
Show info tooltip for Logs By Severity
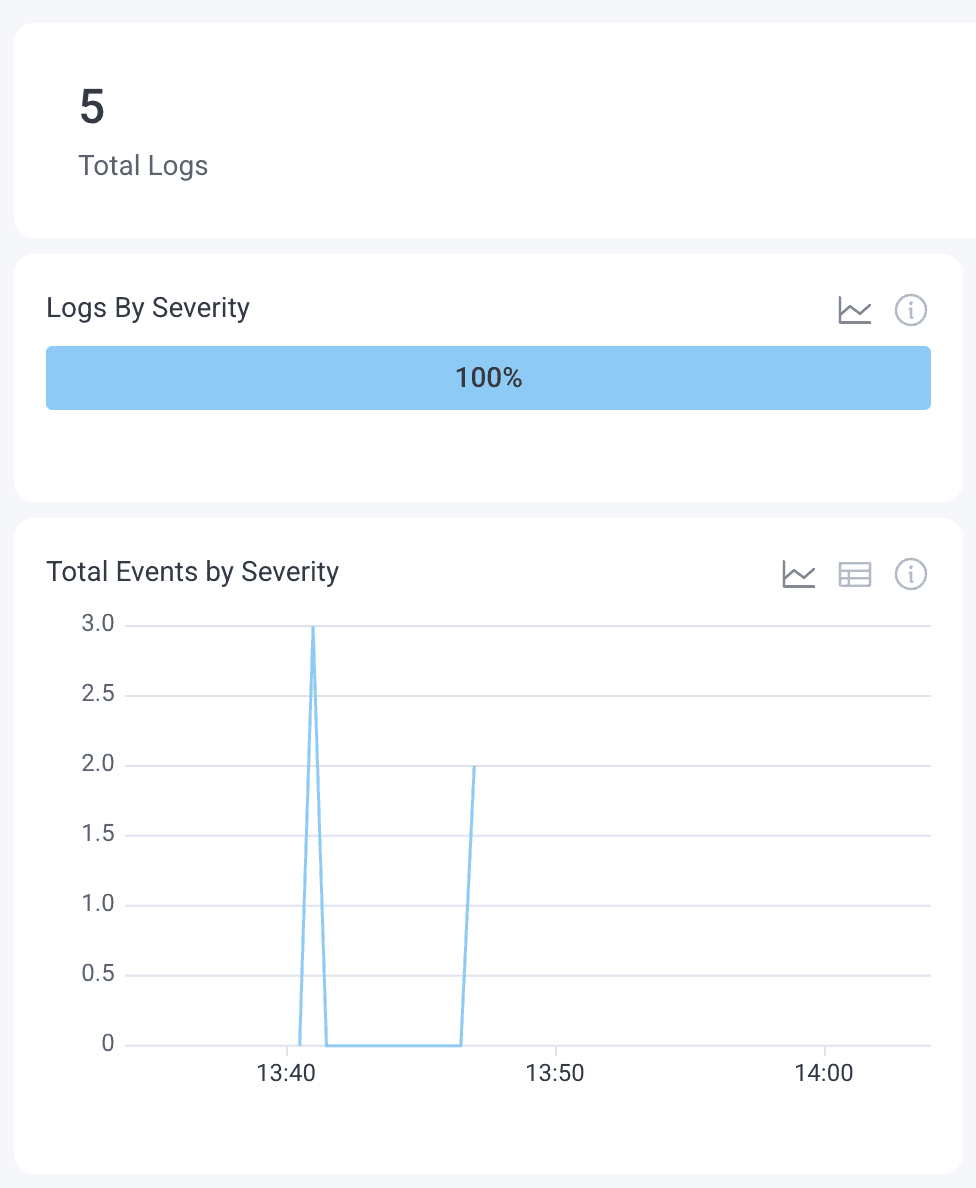pyautogui.click(x=911, y=310)
